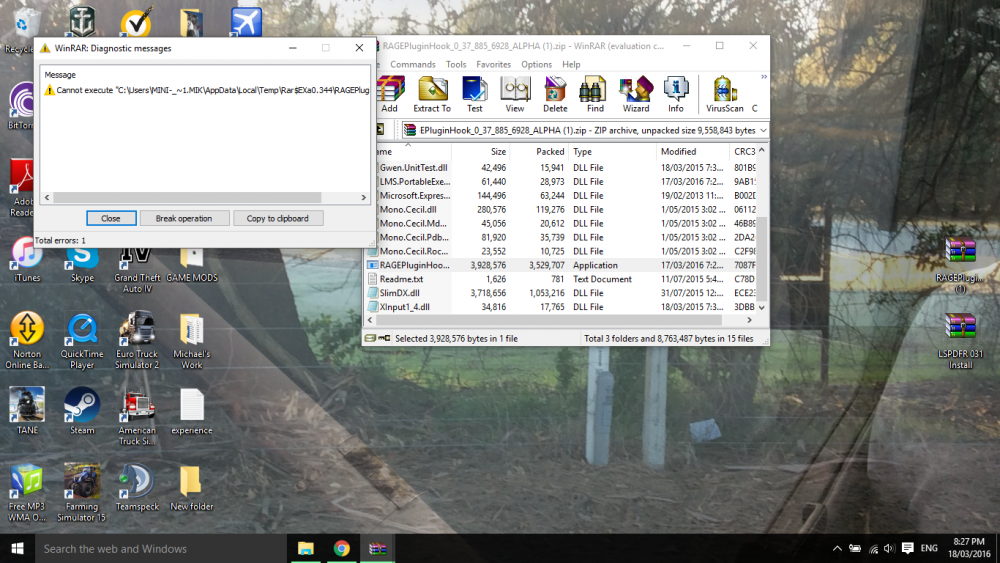
Task: Open RAGEPluginHook (1) desktop archive
Action: [960, 265]
